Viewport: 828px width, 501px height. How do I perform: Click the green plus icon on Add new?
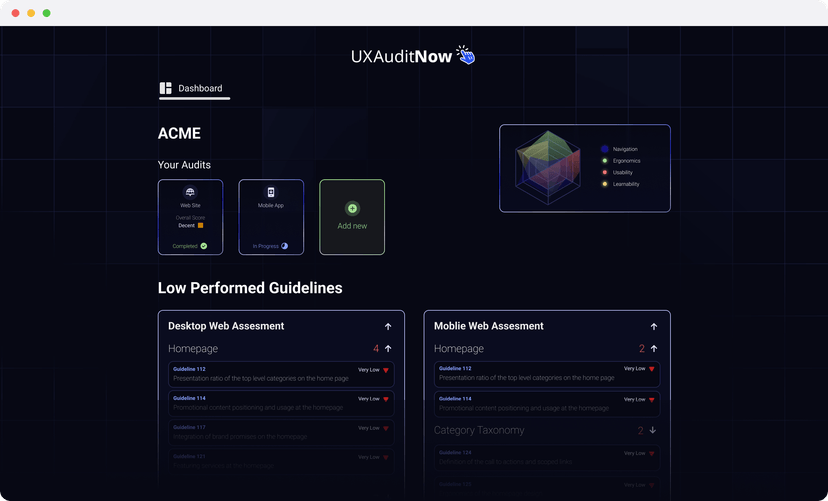[352, 209]
